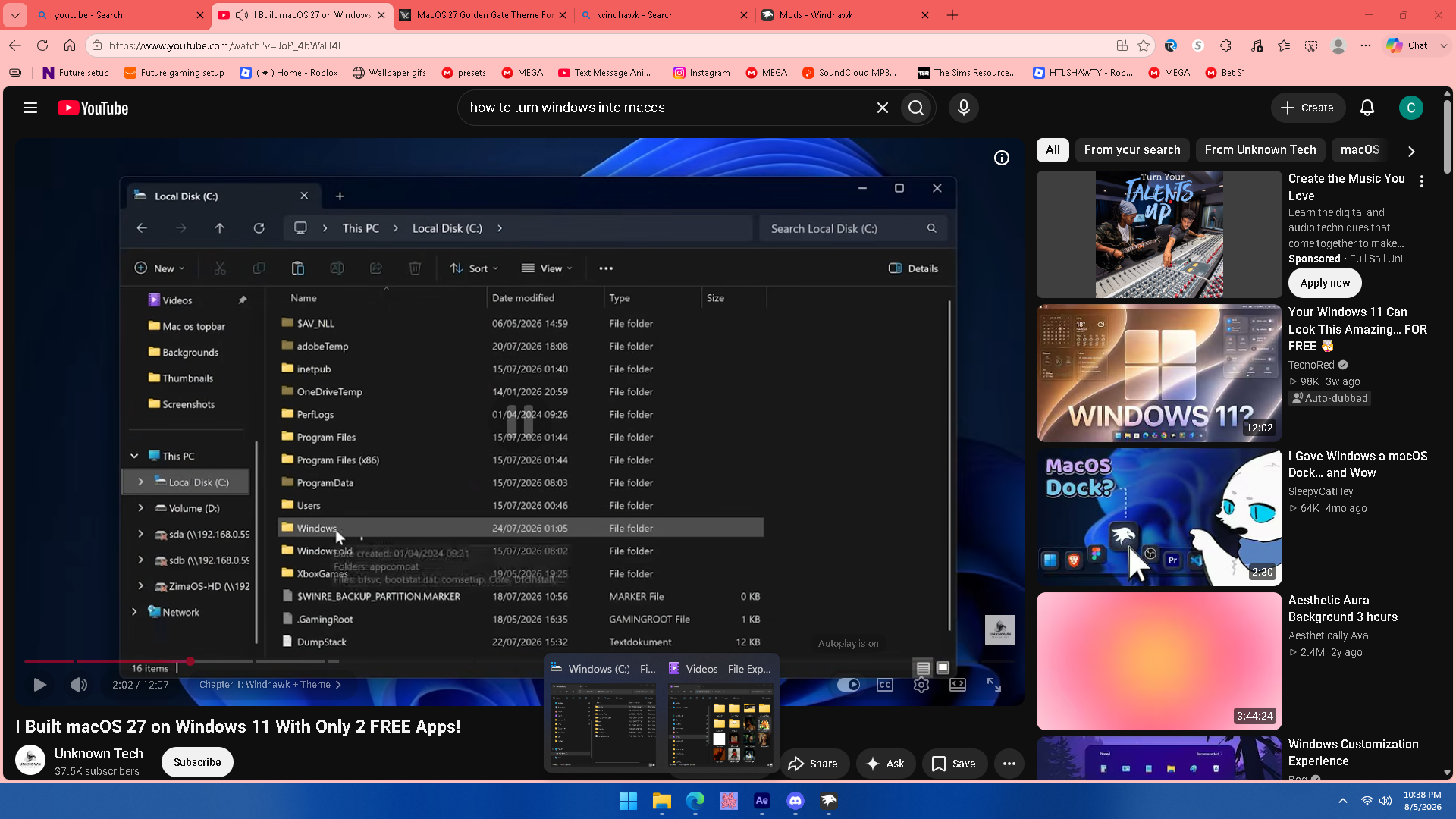This screenshot has height=819, width=1456.
Task: Open the tab actions menu chevron
Action: 15,15
